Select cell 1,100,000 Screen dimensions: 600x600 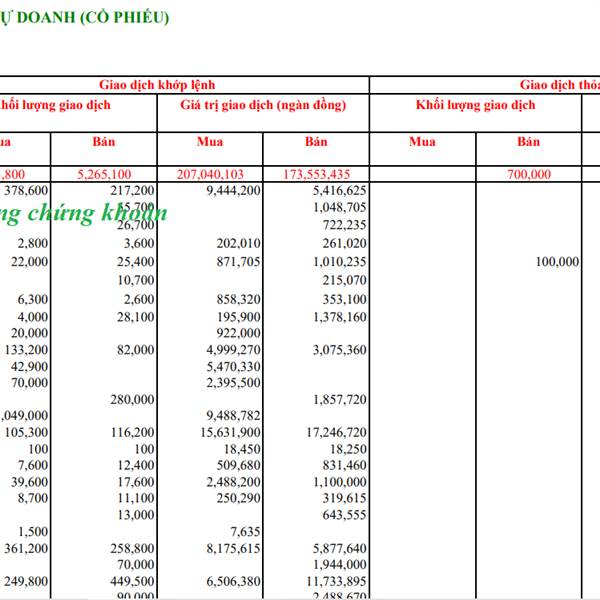click(x=339, y=482)
